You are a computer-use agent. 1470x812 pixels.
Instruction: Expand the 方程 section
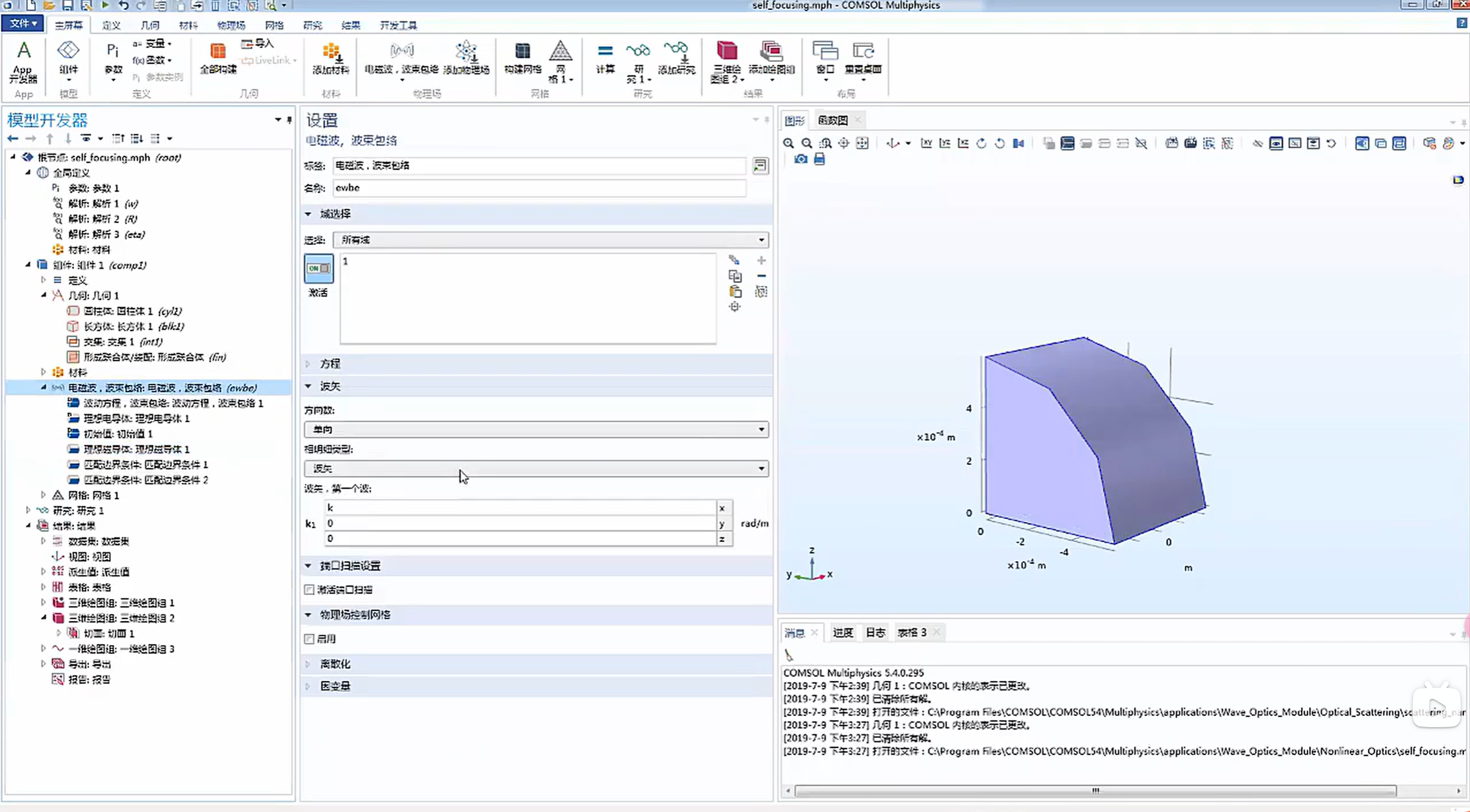[330, 364]
